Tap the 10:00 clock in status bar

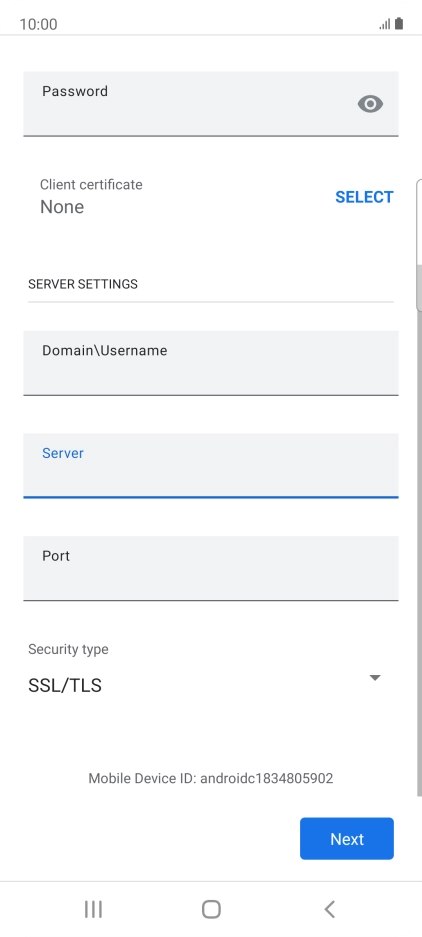(x=38, y=24)
